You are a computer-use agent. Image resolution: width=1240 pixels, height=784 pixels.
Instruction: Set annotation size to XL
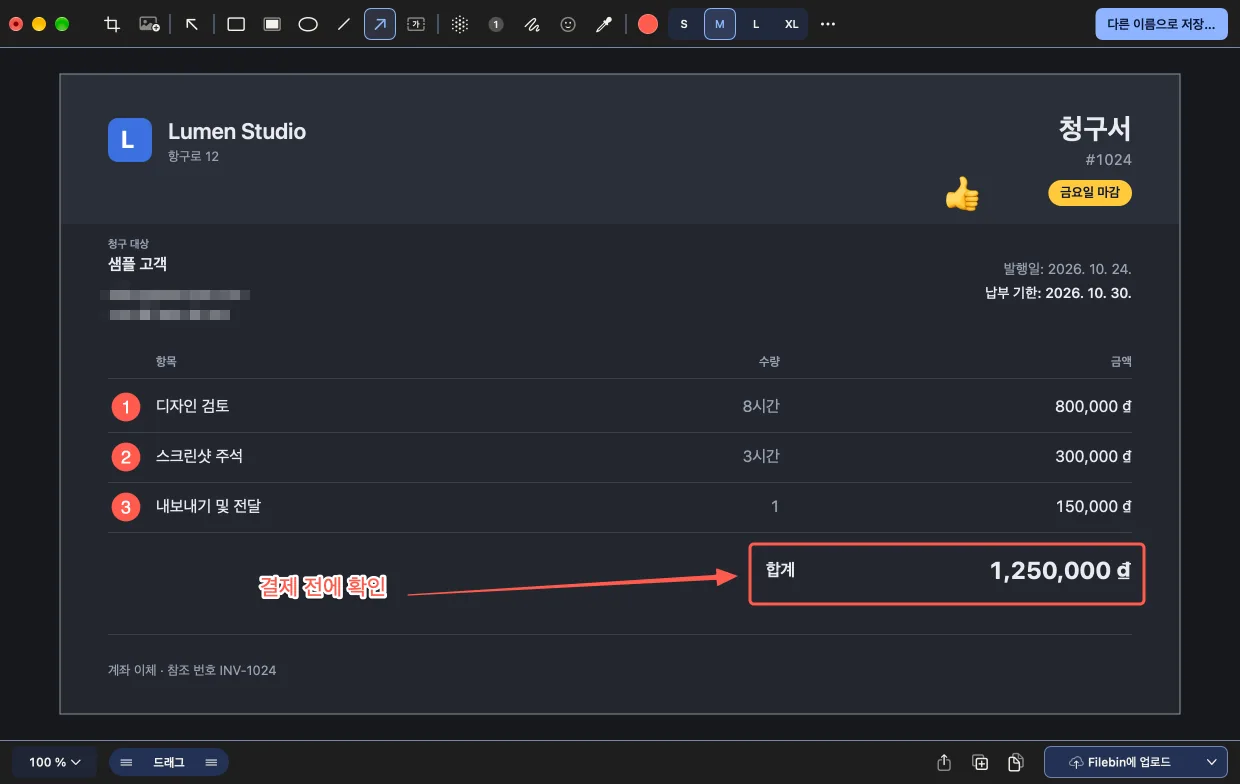(792, 24)
